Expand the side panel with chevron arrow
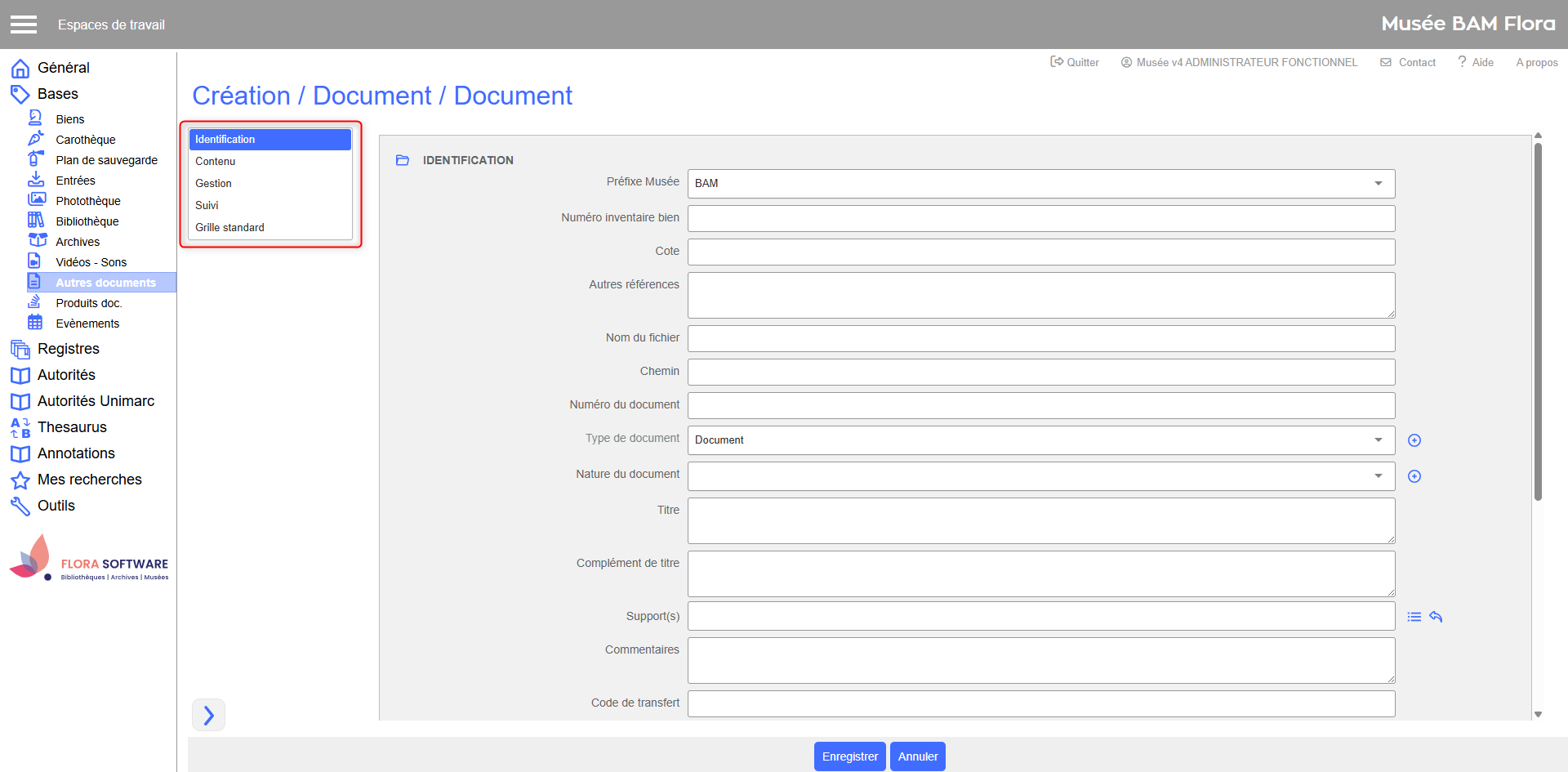This screenshot has width=1568, height=772. (x=208, y=715)
